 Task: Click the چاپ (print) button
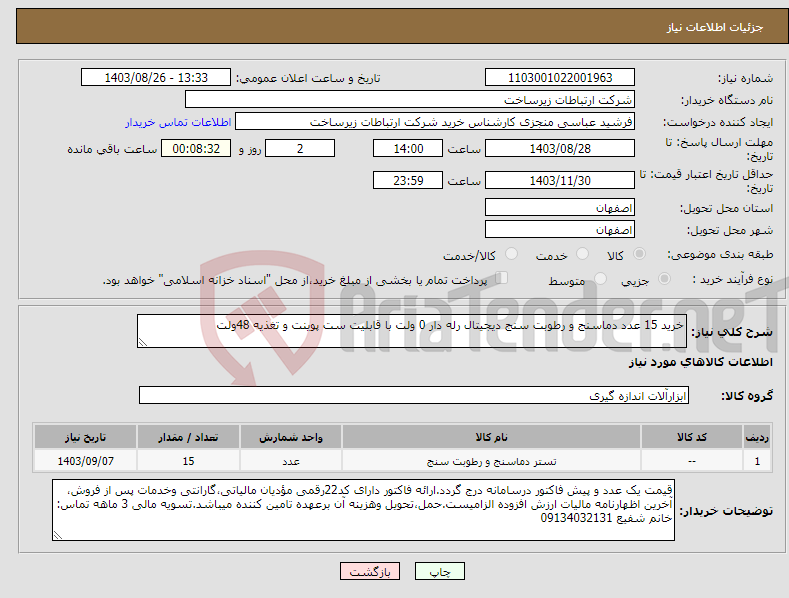point(439,571)
